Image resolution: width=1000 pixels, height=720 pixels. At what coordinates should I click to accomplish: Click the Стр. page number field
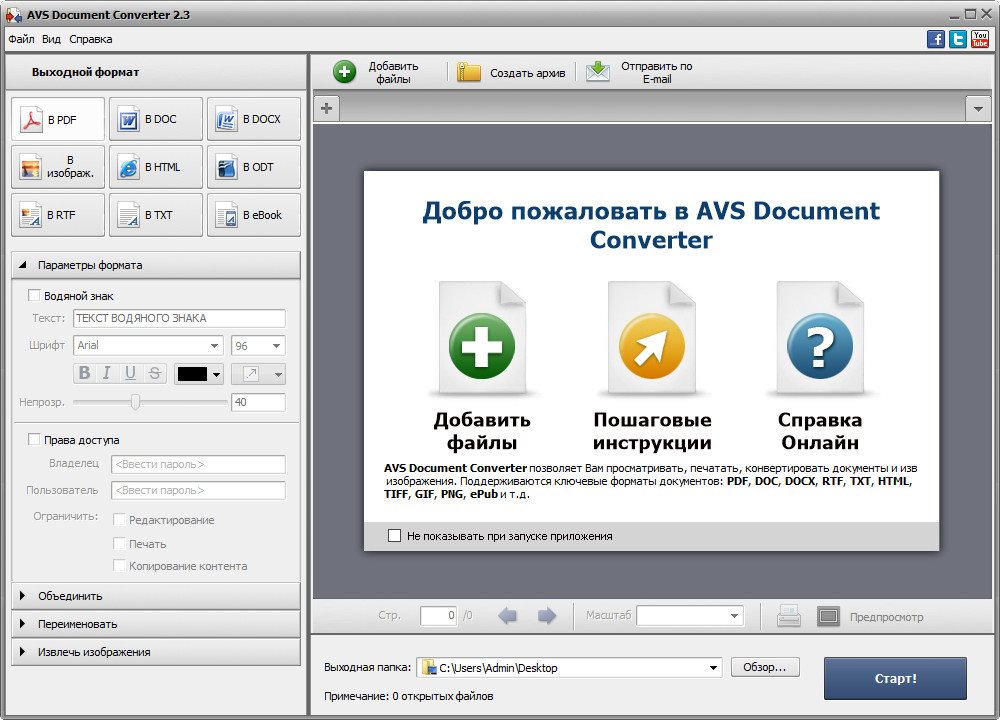(438, 615)
